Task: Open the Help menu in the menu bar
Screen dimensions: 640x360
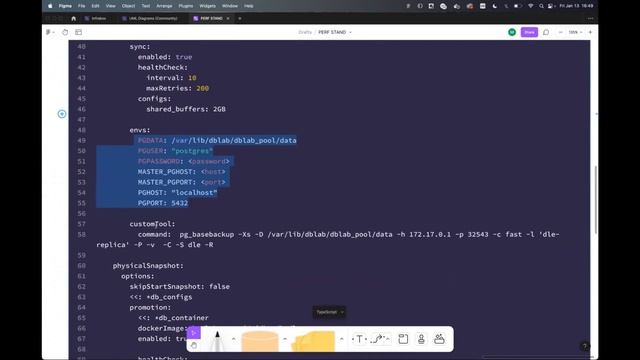Action: pyautogui.click(x=249, y=6)
